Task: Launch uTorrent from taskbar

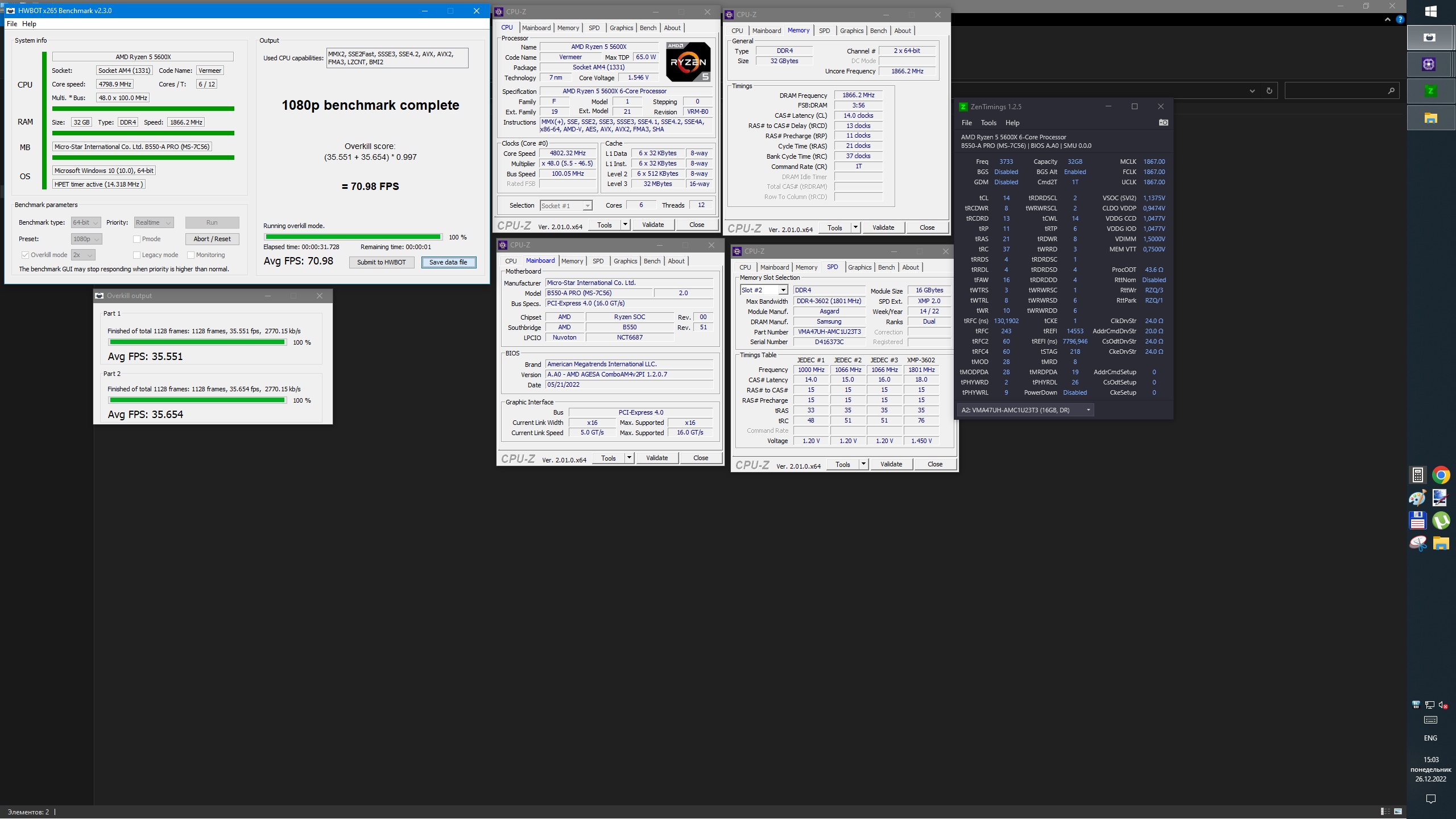Action: [x=1441, y=520]
